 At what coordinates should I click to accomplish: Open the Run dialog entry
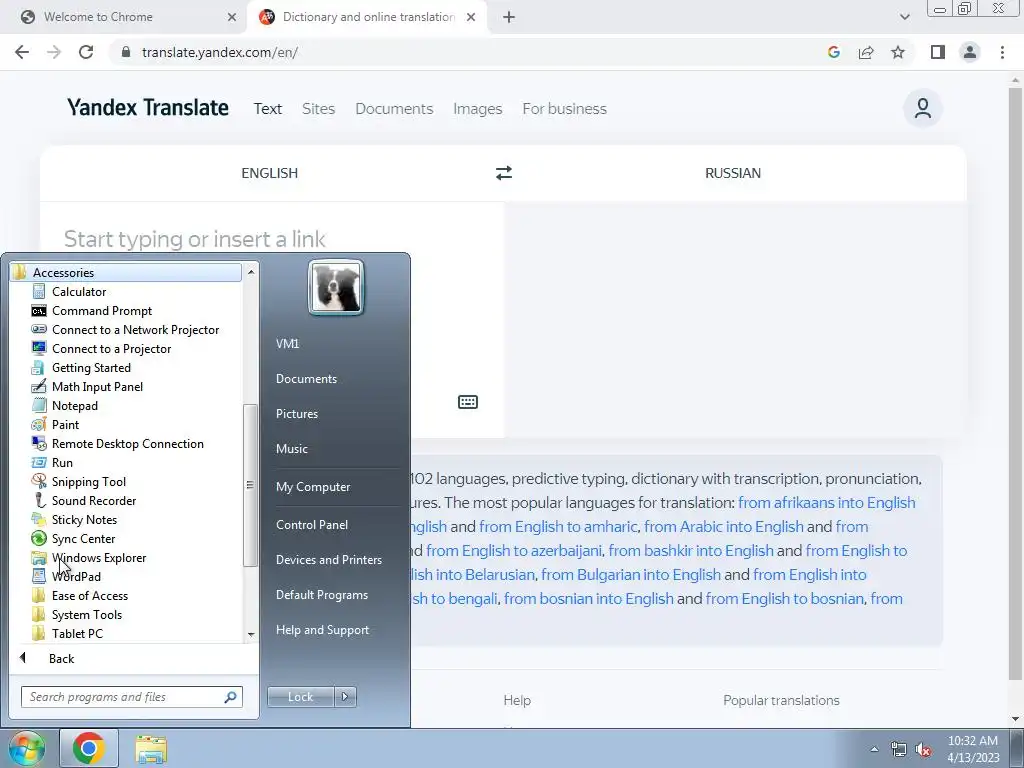[62, 462]
